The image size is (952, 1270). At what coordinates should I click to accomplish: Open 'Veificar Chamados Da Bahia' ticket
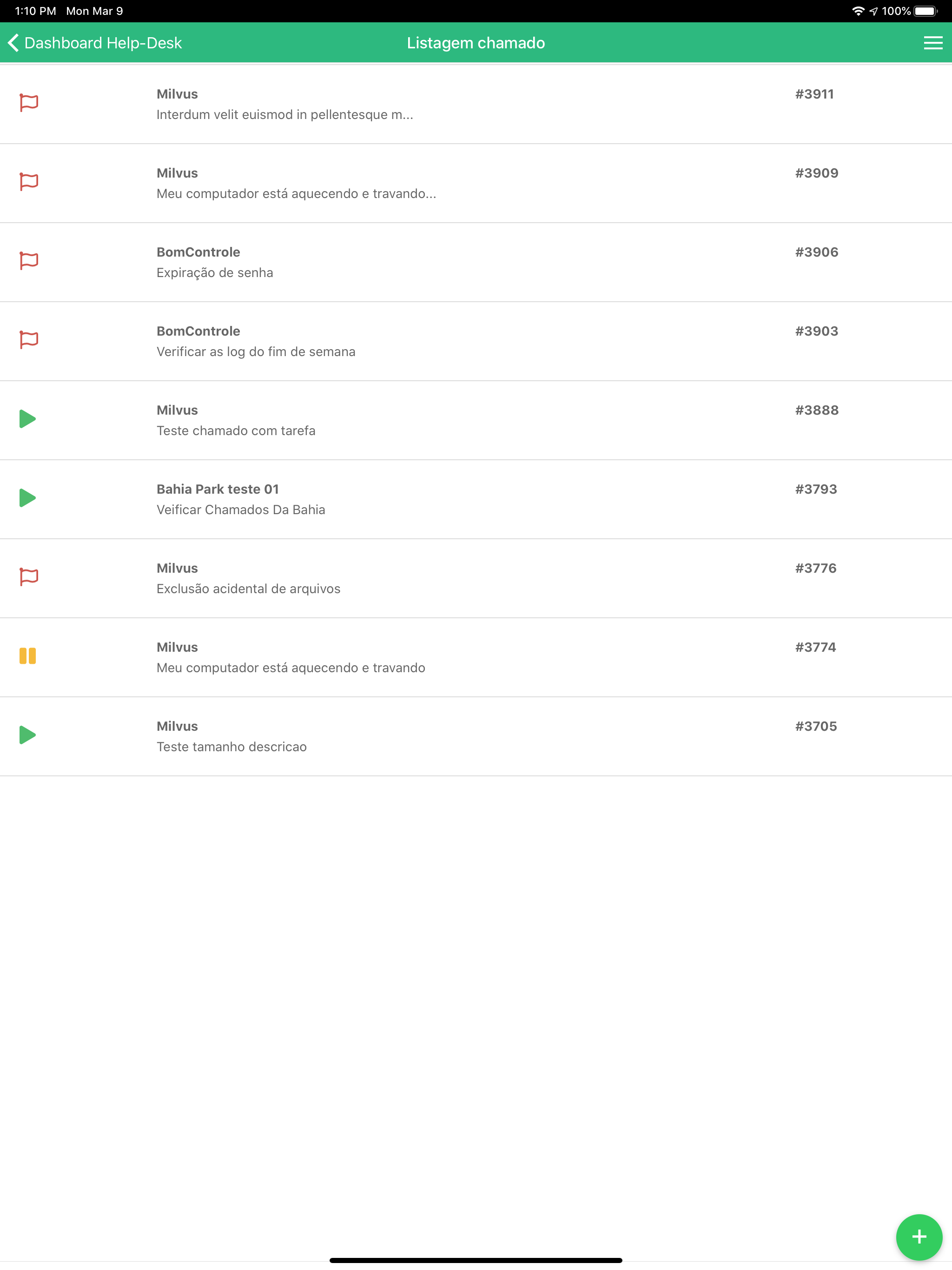(x=476, y=500)
